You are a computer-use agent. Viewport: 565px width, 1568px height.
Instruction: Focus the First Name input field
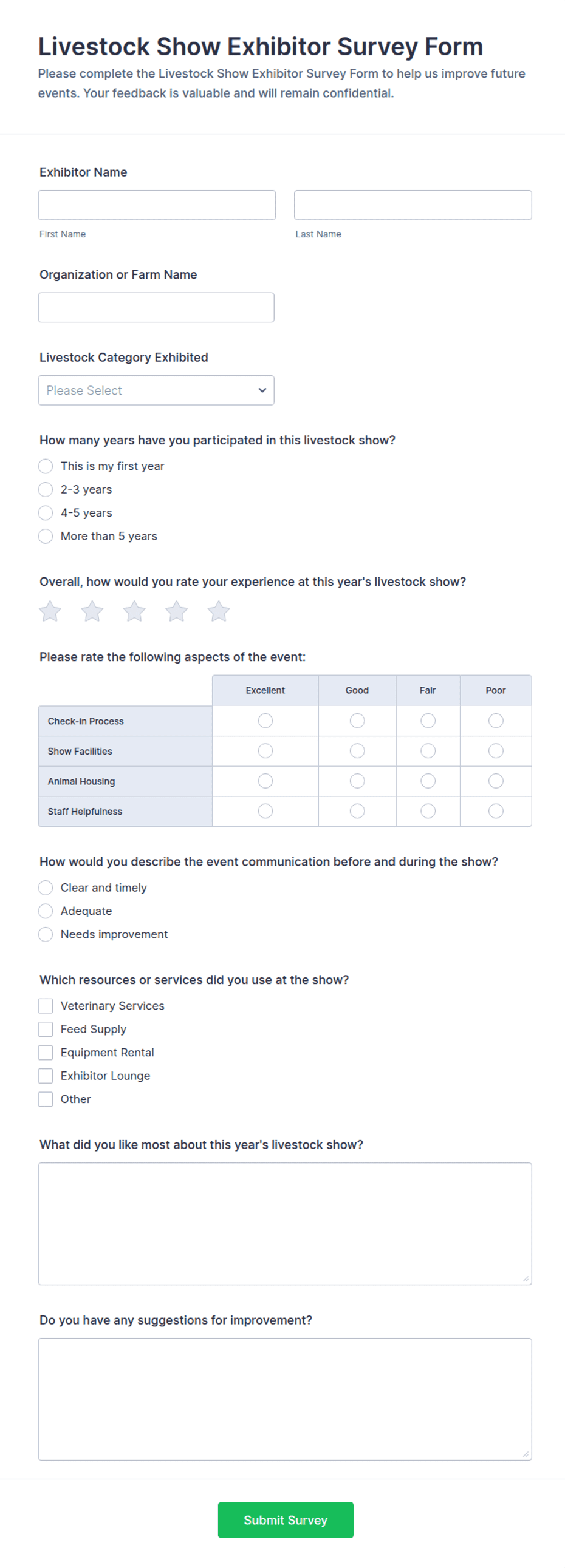click(x=157, y=205)
